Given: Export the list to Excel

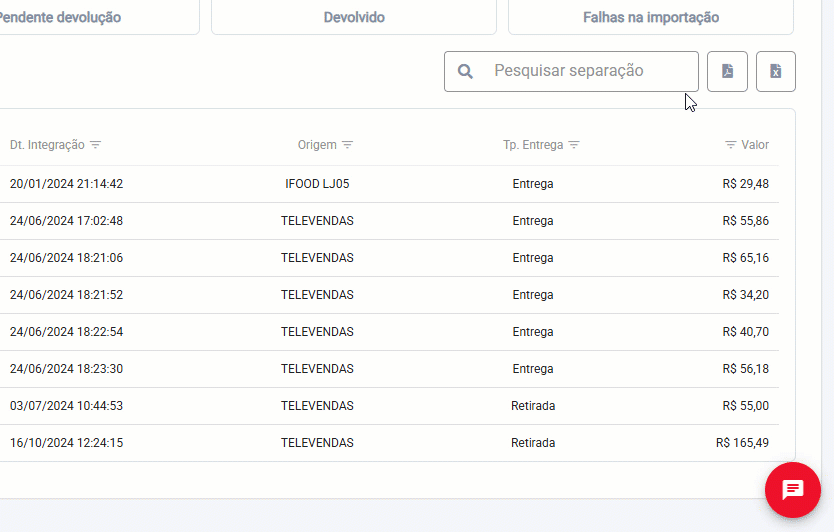Looking at the screenshot, I should [x=775, y=71].
